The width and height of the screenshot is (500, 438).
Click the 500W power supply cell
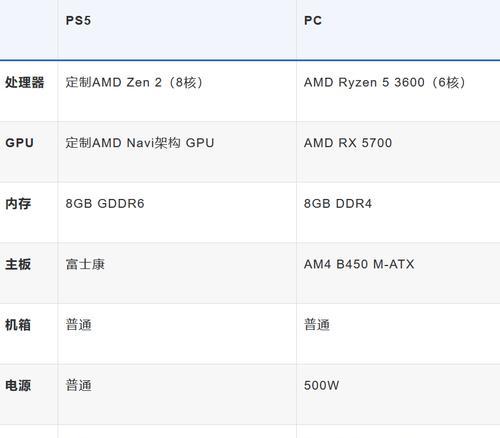[321, 386]
